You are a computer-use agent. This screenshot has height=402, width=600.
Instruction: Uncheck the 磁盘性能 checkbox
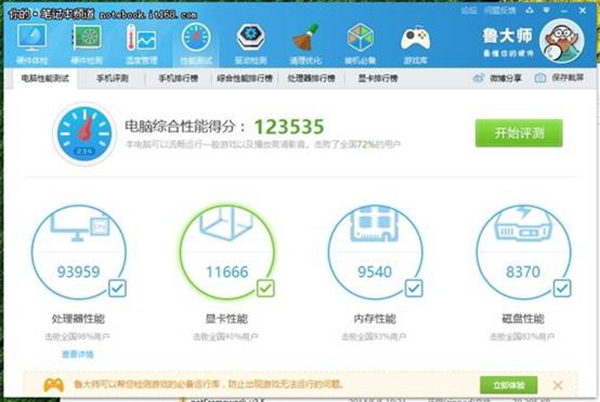click(x=562, y=288)
